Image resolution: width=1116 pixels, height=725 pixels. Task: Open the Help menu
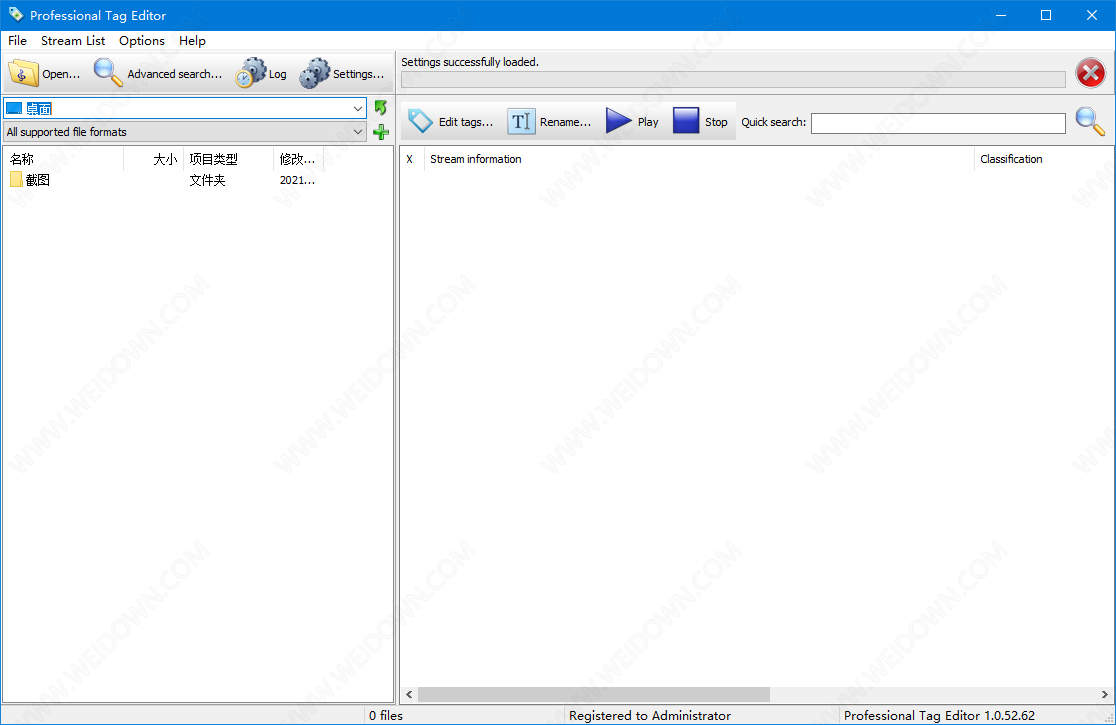point(192,41)
